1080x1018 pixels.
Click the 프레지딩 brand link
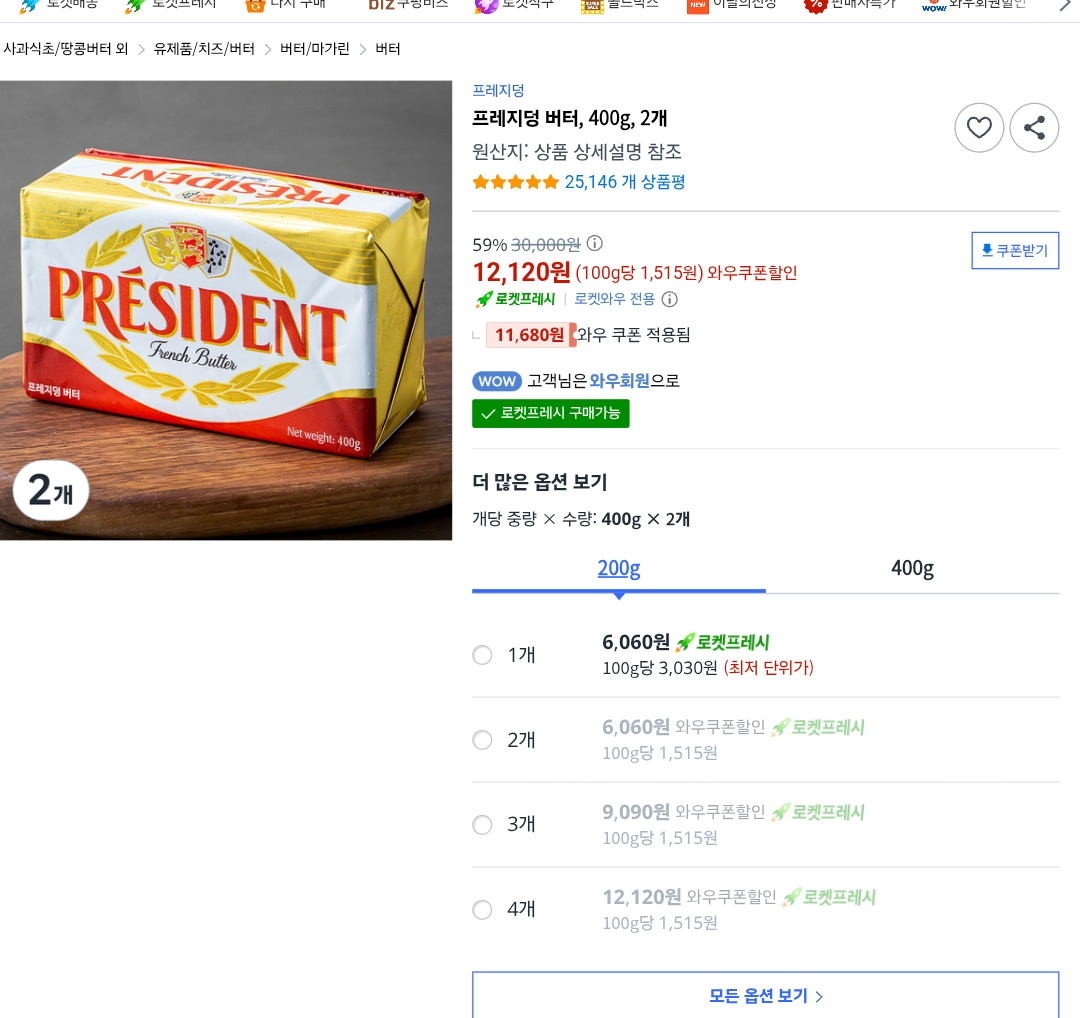coord(498,91)
